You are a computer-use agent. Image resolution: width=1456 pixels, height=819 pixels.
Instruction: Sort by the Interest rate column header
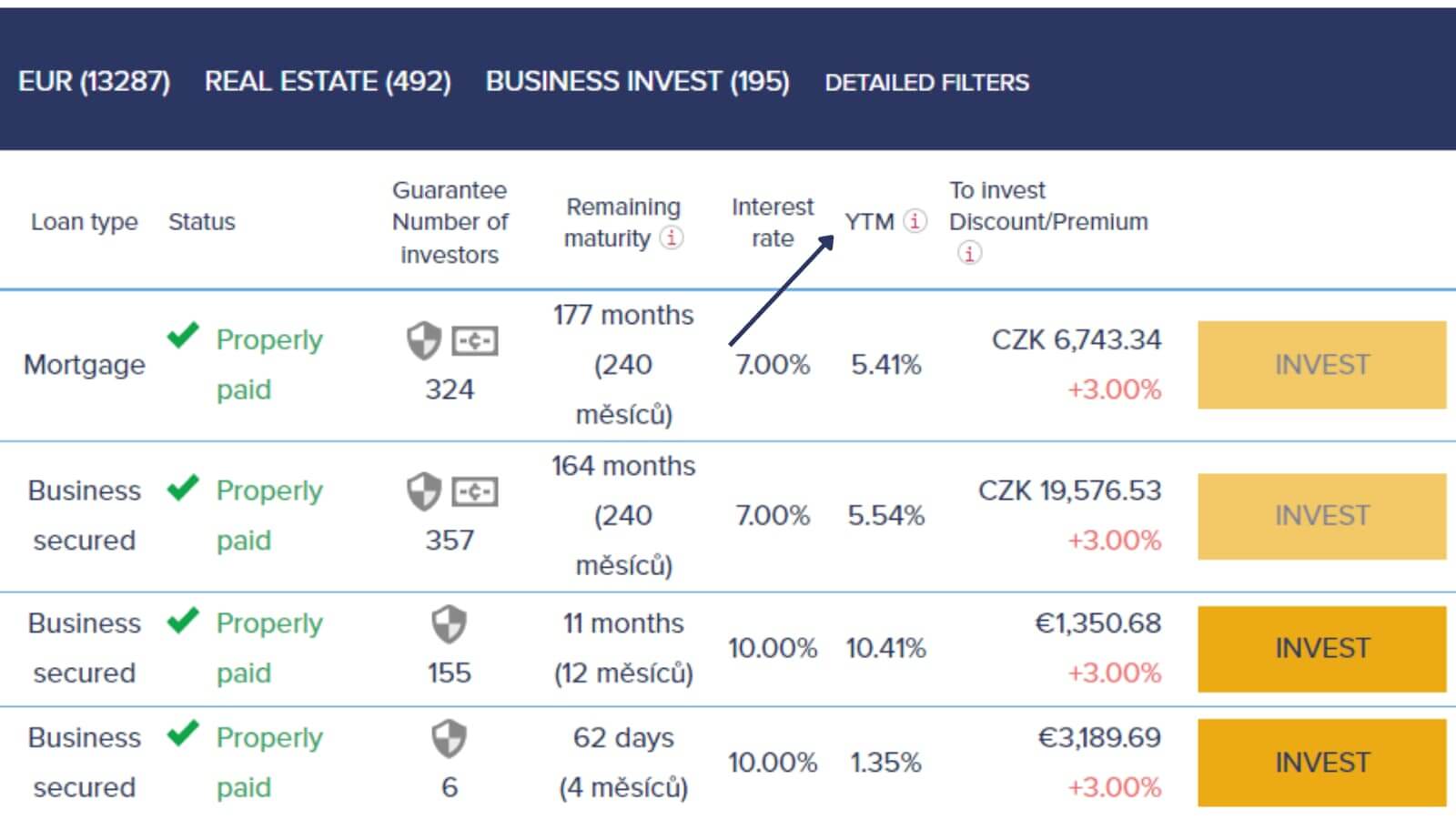click(772, 222)
